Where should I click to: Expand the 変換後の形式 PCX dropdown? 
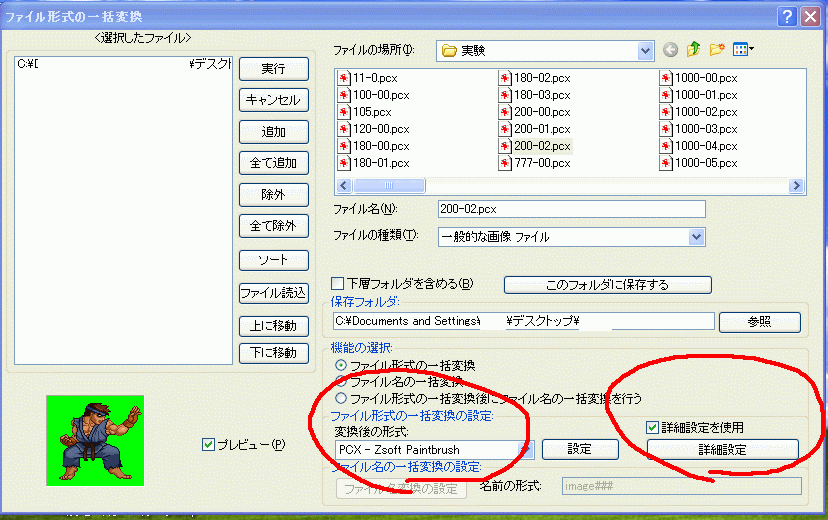528,450
